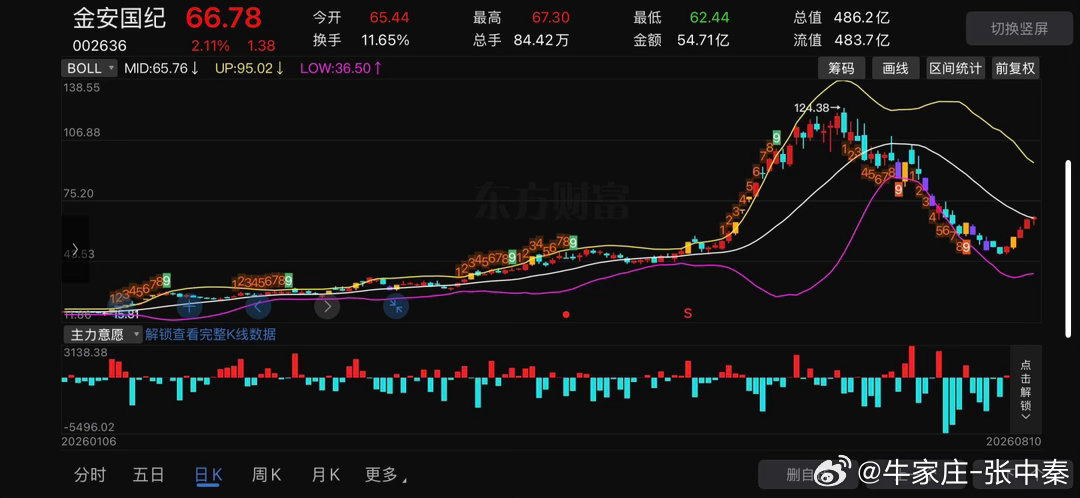Click the 解锁查看完整K线数据 link

(x=211, y=335)
